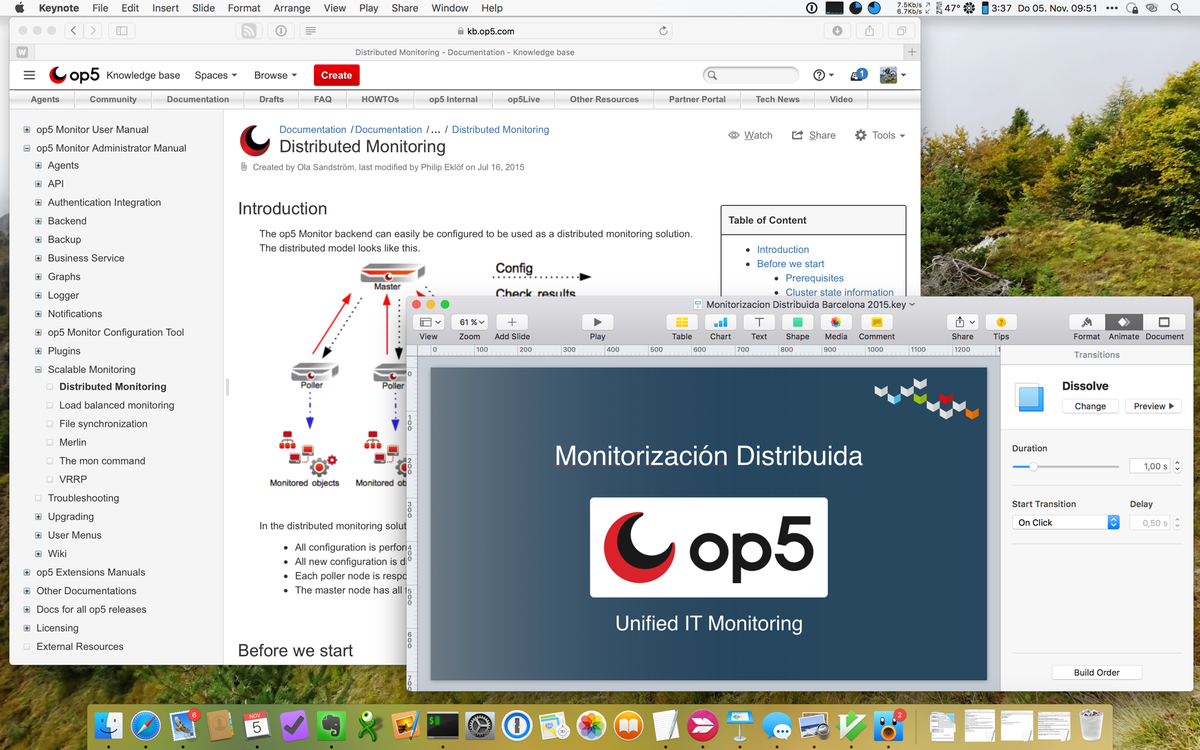The image size is (1200, 750).
Task: Open Keynote Tips
Action: [x=1000, y=322]
